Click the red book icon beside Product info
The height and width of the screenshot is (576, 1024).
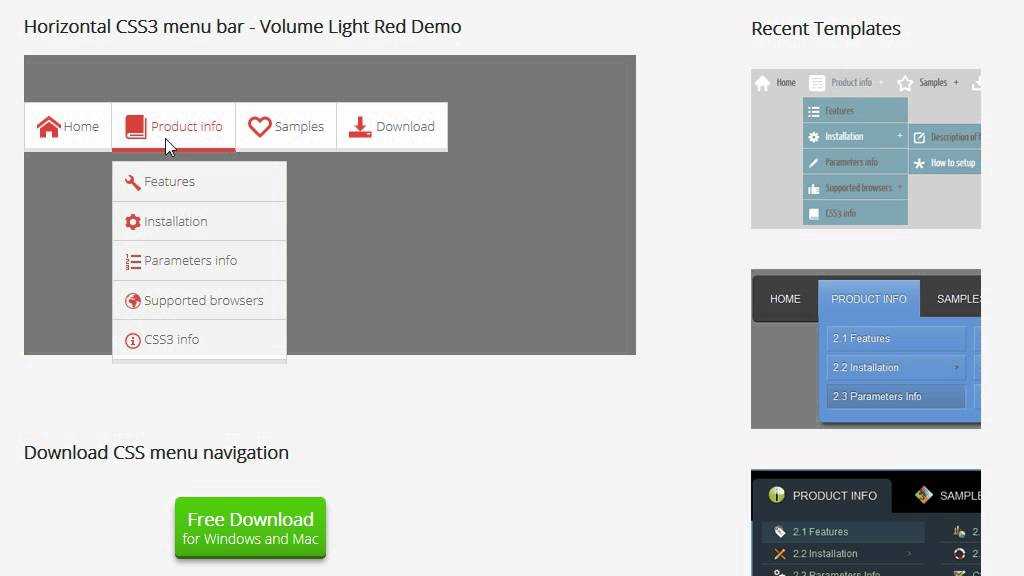click(136, 127)
